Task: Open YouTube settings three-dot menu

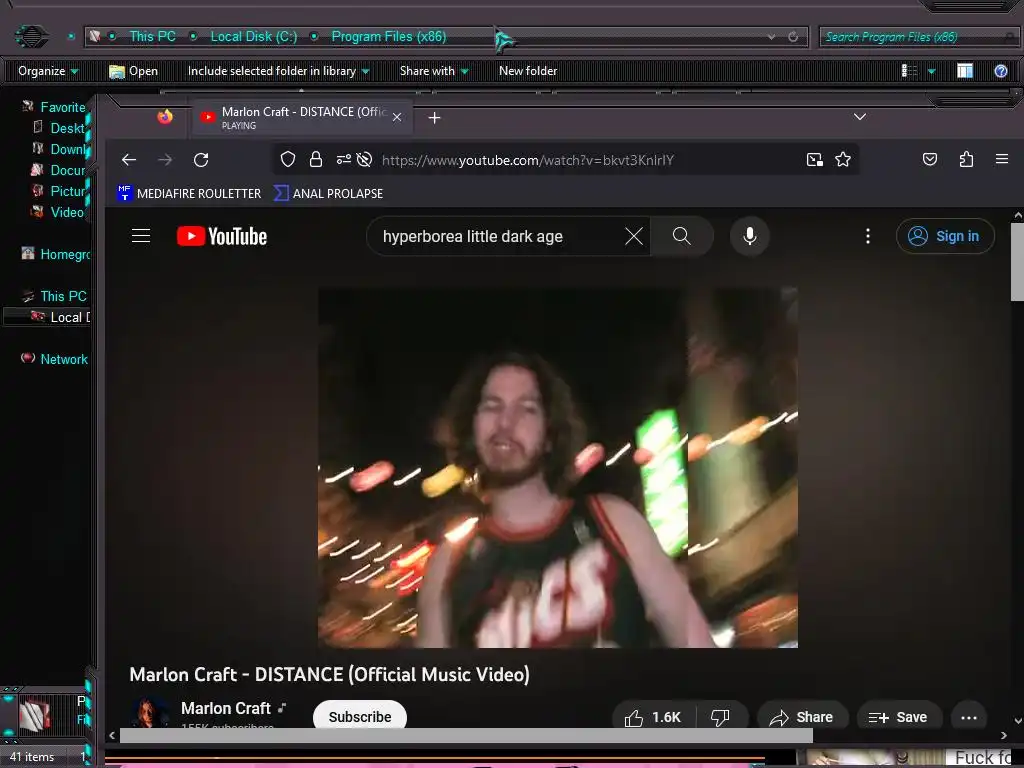Action: click(x=868, y=236)
